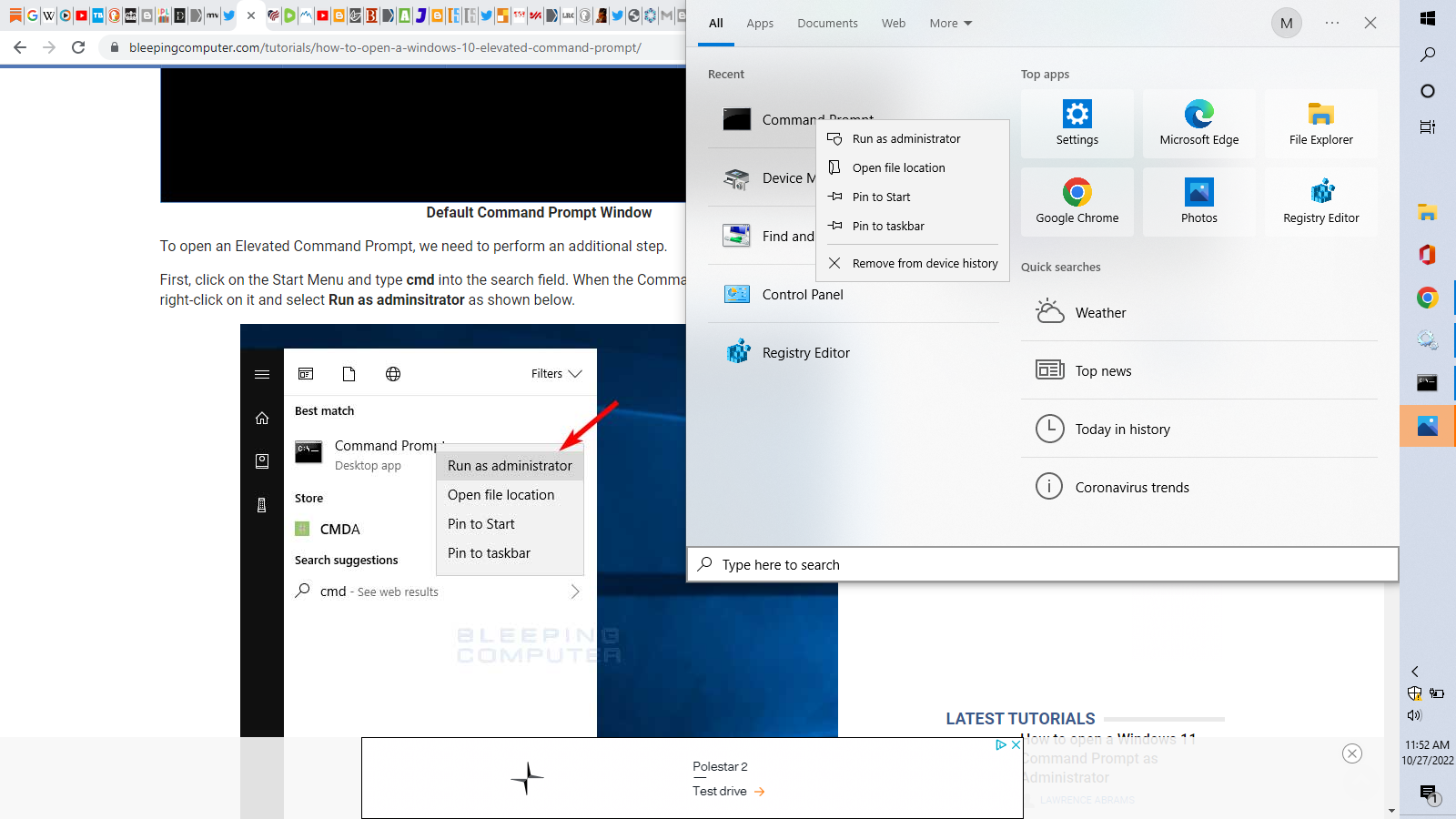Open the notification center icon
The height and width of the screenshot is (819, 1456).
[1428, 794]
